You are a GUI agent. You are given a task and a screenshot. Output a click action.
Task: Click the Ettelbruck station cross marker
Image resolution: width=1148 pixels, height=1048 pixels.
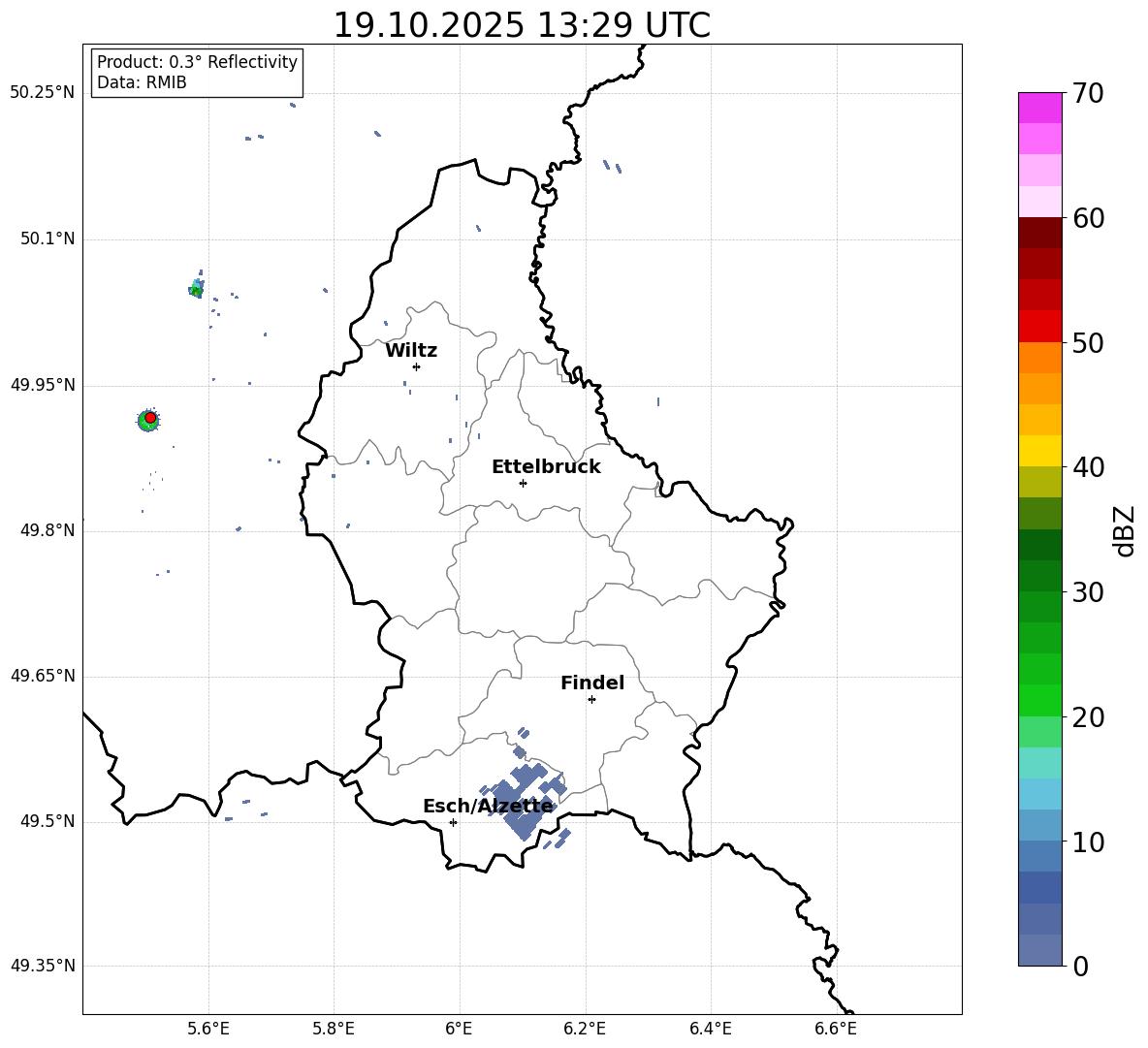pos(523,483)
